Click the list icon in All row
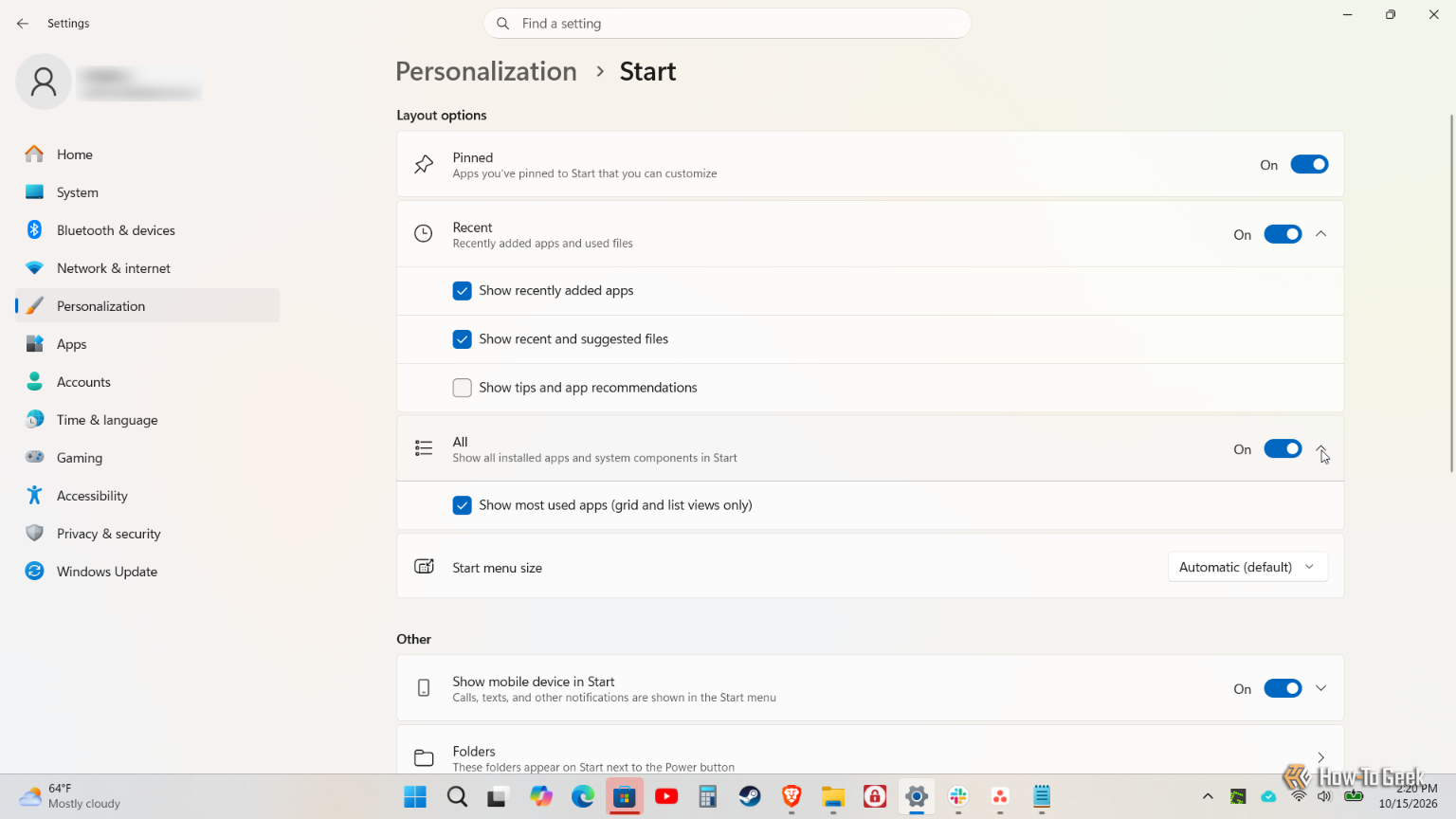This screenshot has width=1456, height=819. click(424, 448)
